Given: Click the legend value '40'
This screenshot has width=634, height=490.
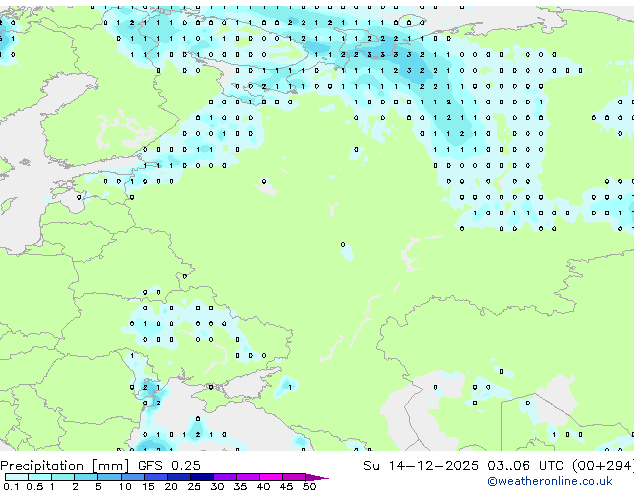Looking at the screenshot, I should pyautogui.click(x=263, y=486).
